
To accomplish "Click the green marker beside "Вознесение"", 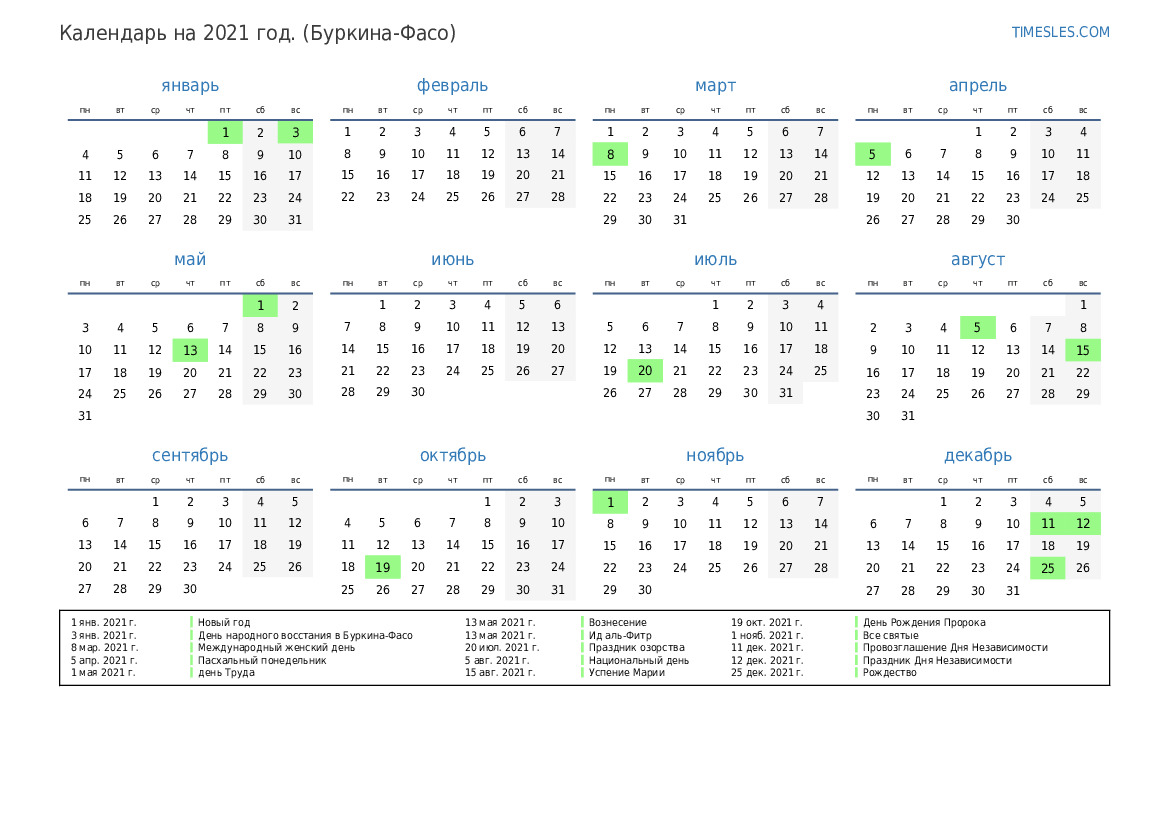I will [x=583, y=623].
